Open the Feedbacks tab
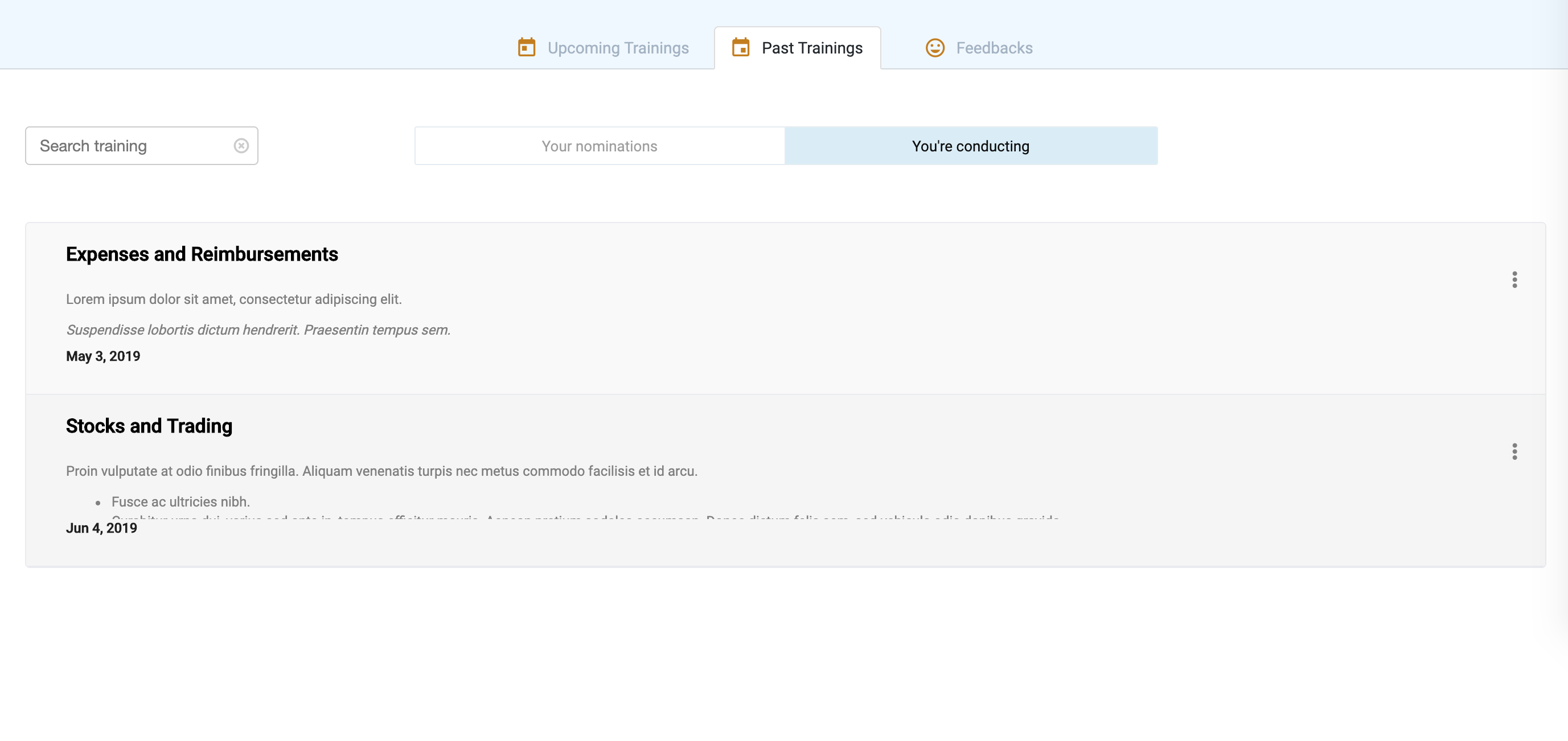Image resolution: width=1568 pixels, height=741 pixels. pyautogui.click(x=979, y=48)
